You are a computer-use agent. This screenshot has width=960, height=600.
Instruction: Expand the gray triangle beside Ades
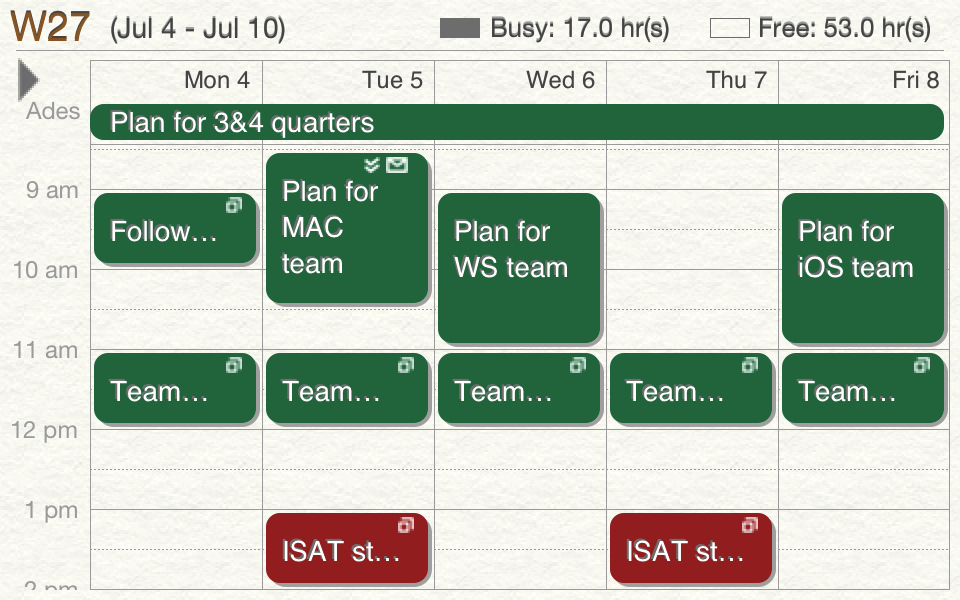(28, 80)
